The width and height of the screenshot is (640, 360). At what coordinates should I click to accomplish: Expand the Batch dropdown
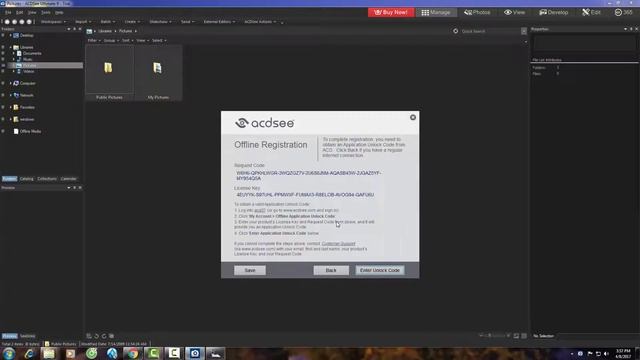(107, 22)
